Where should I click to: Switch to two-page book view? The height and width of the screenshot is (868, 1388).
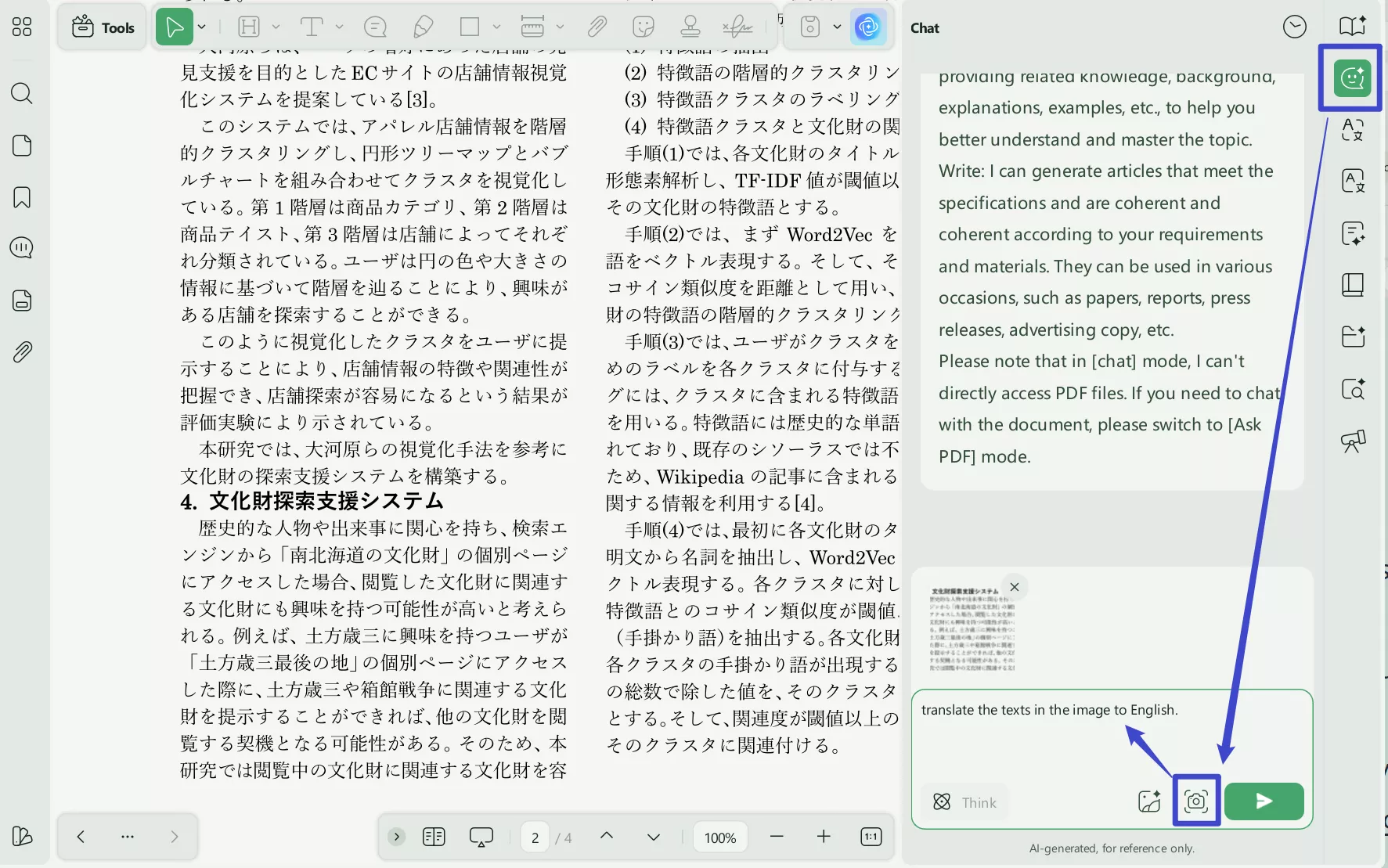point(434,837)
